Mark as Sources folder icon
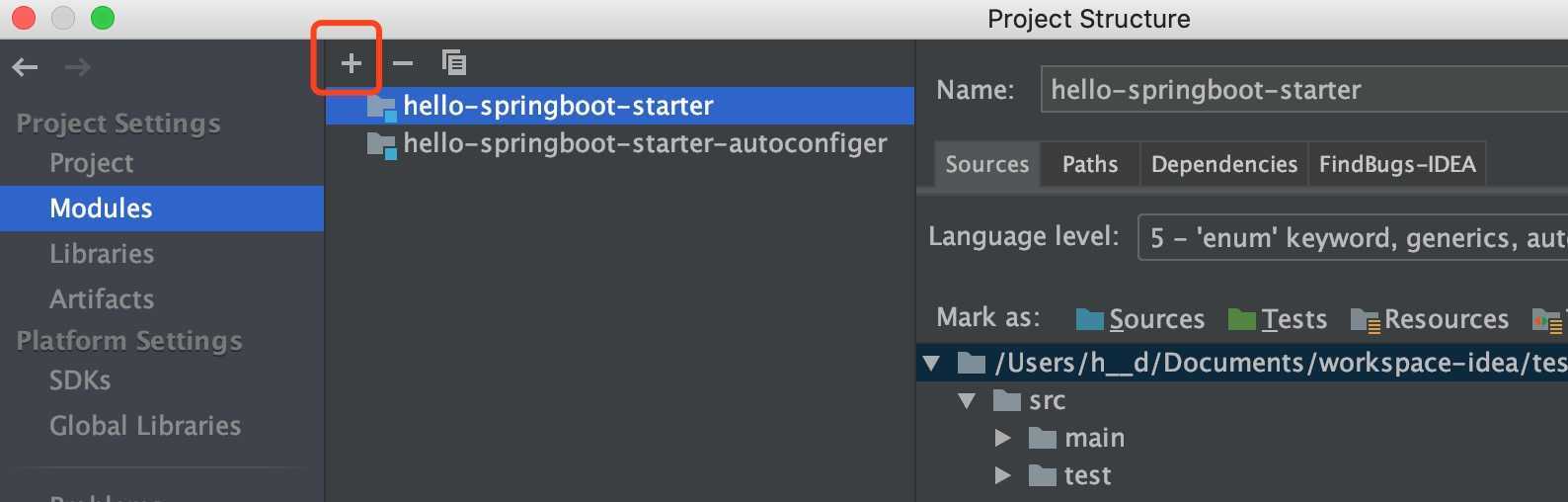Screen dimensions: 1568x502 pyautogui.click(x=1090, y=319)
